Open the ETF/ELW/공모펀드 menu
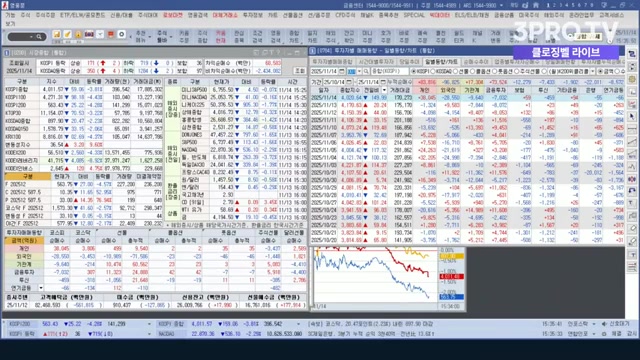Image resolution: width=640 pixels, height=360 pixels. pos(82,15)
